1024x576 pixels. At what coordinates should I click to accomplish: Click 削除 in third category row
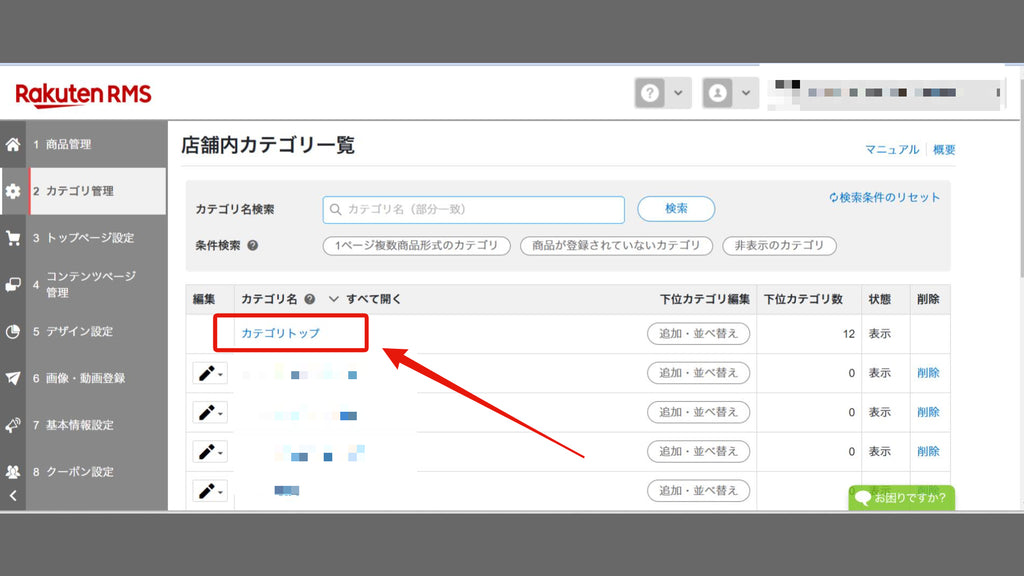(928, 451)
